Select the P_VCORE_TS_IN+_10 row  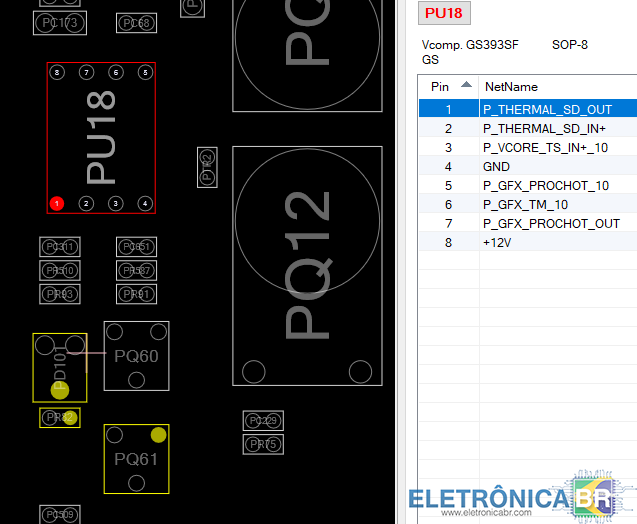(545, 148)
